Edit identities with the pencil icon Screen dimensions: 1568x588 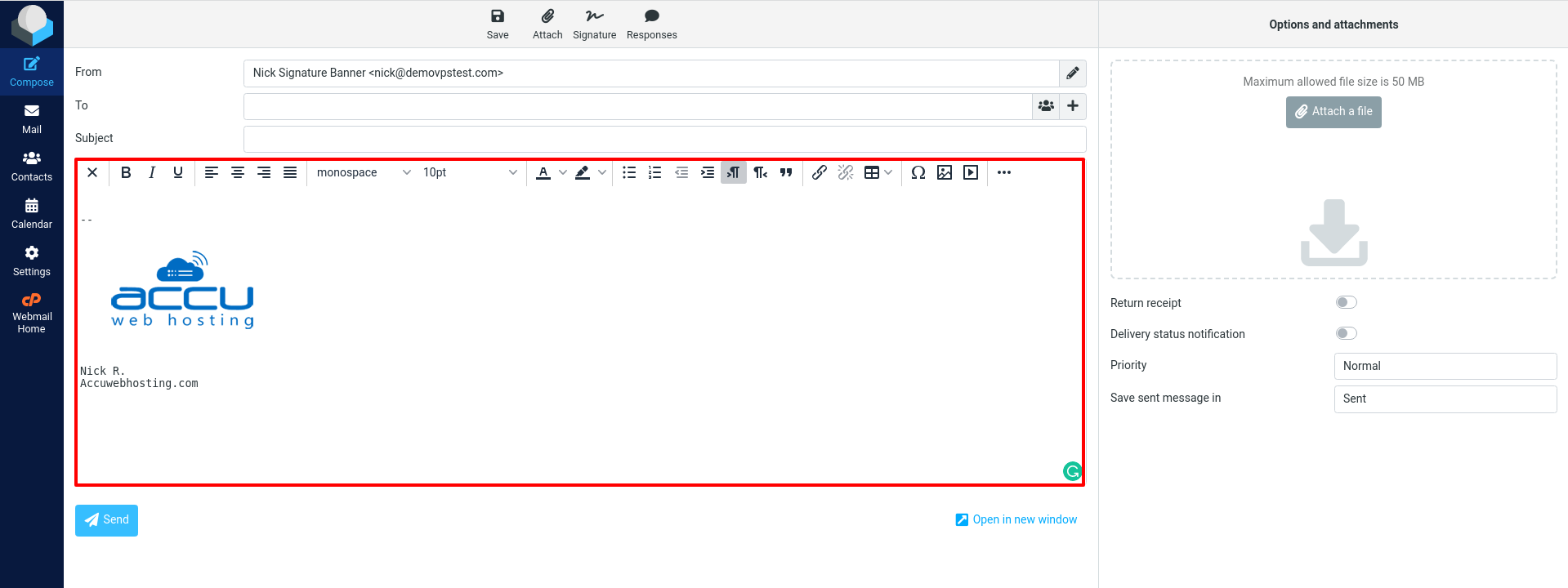coord(1073,73)
